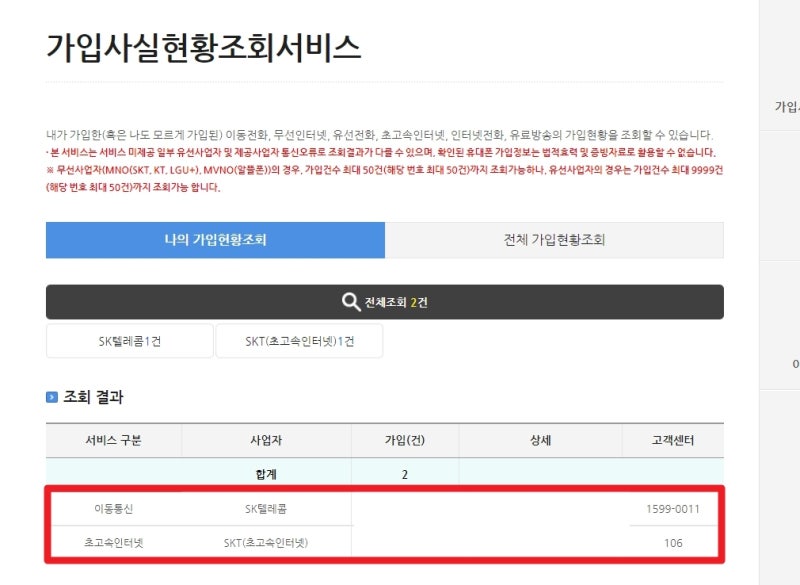Click the 상세 column header
The image size is (800, 585).
541,440
